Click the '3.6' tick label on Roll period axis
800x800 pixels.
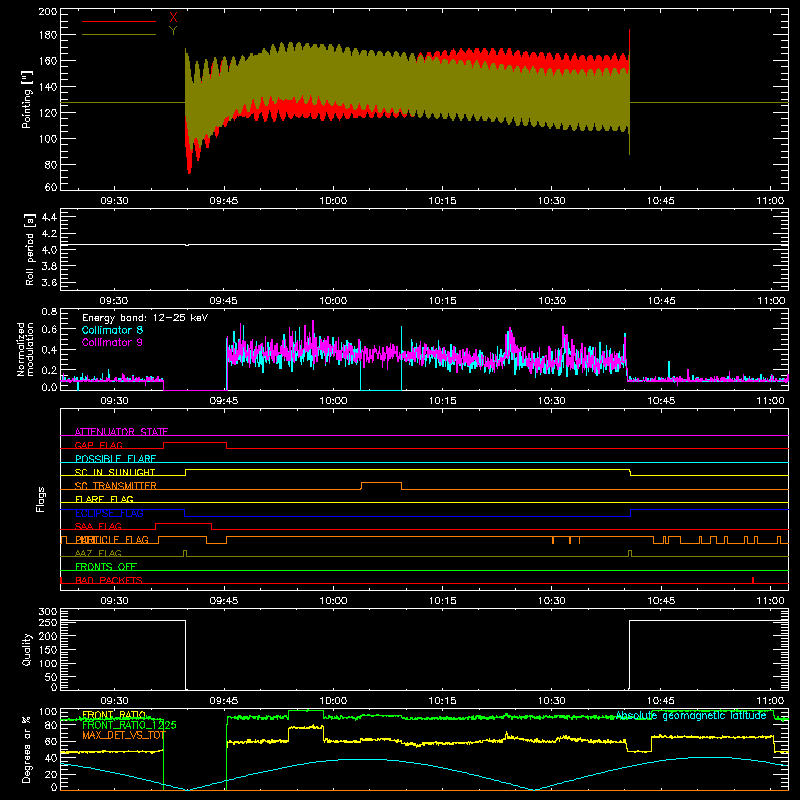click(x=49, y=282)
